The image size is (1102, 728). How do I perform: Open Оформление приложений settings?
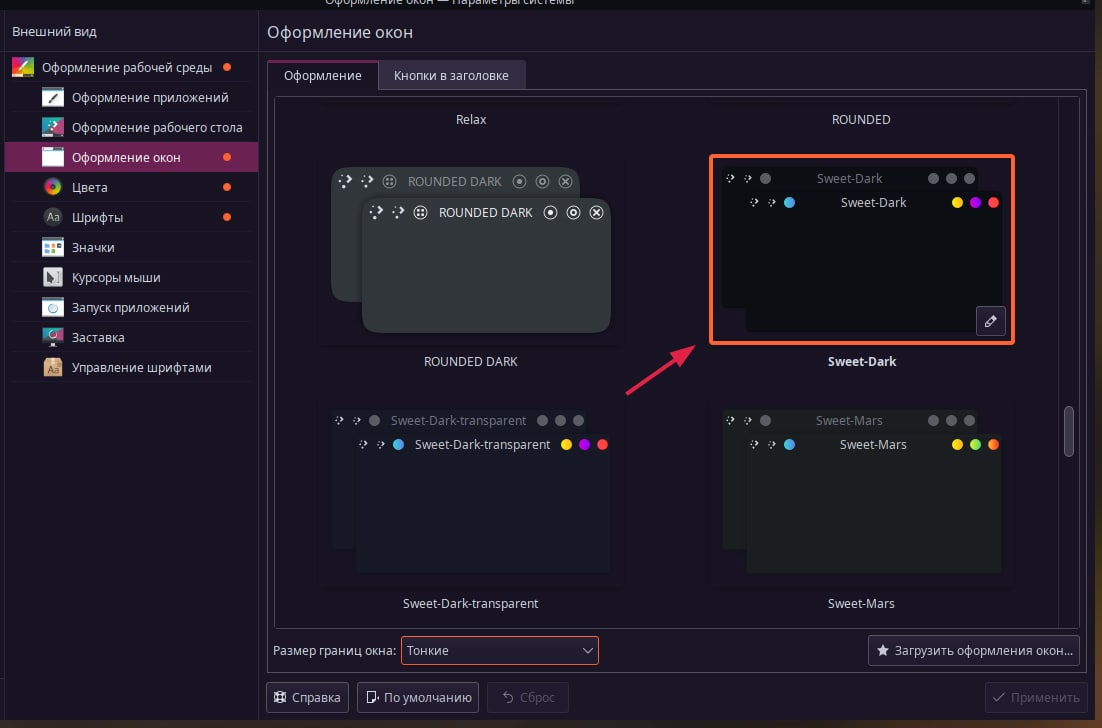pyautogui.click(x=131, y=97)
